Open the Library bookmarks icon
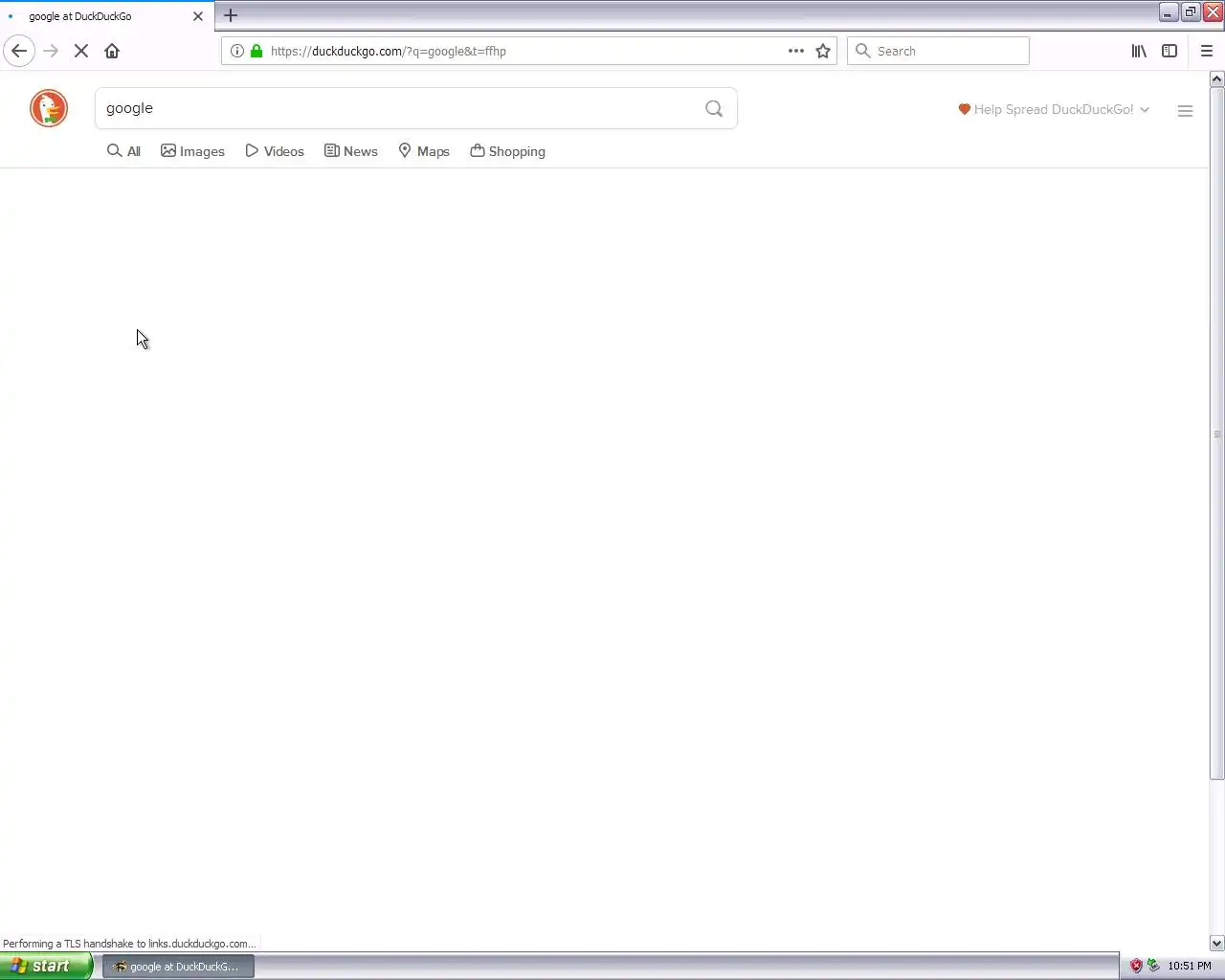 1139,51
